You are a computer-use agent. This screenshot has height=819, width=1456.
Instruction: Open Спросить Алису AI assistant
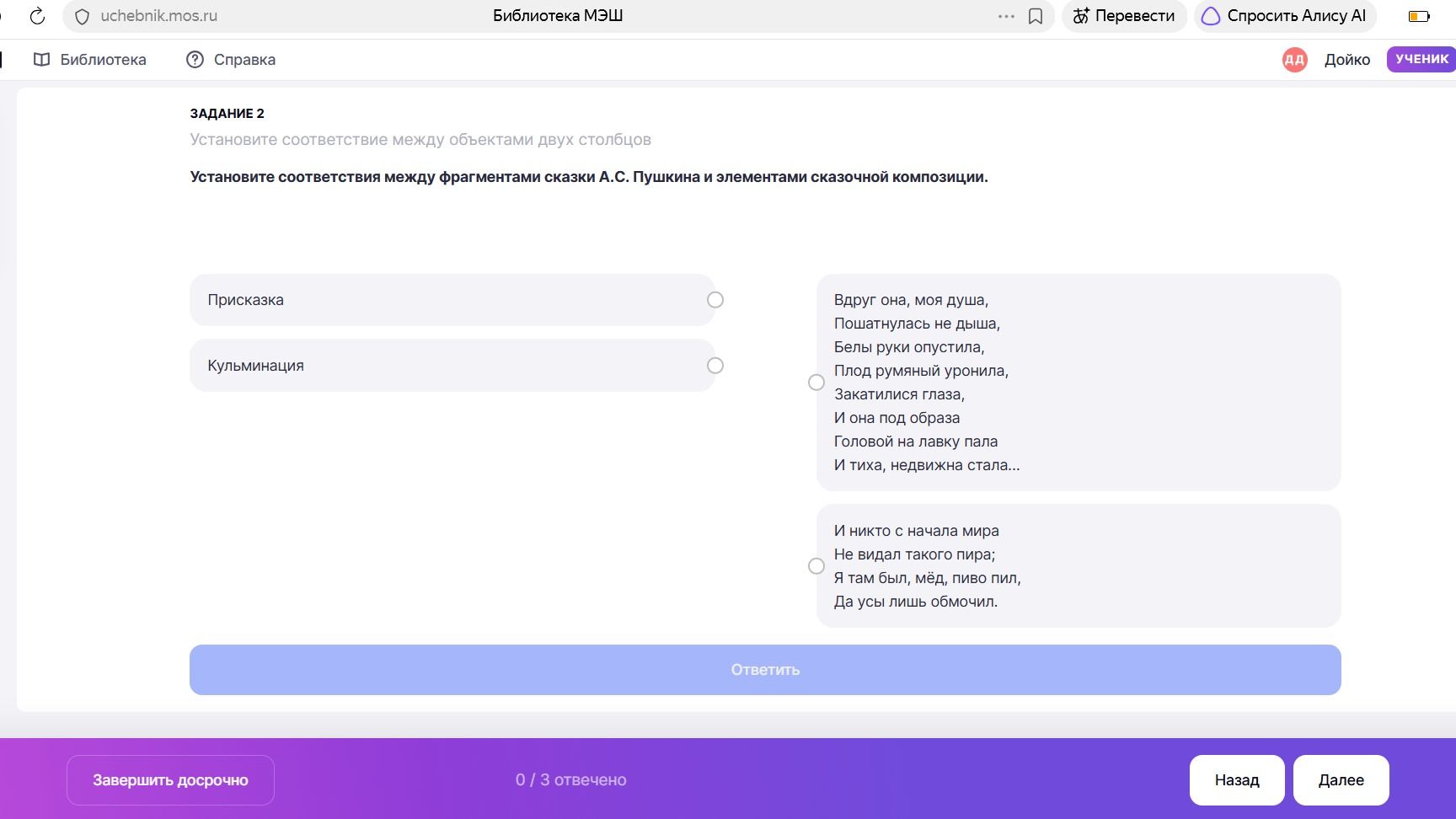point(1285,16)
